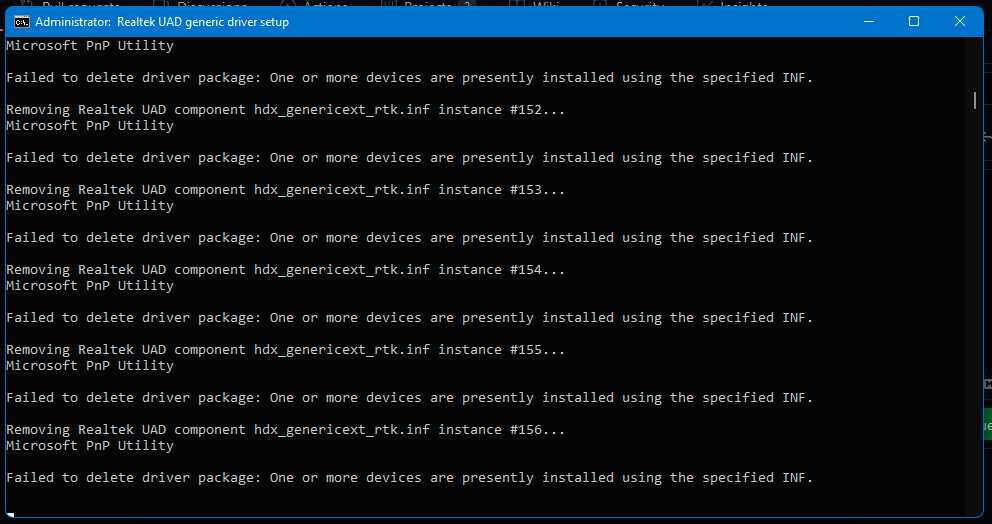Click the command prompt icon in title bar

click(22, 22)
